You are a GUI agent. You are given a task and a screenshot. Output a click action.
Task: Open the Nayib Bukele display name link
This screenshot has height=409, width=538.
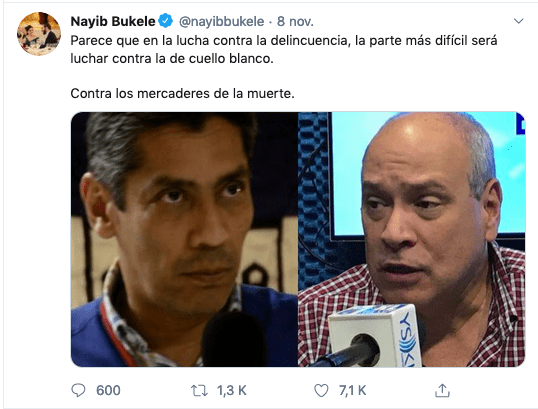[x=113, y=21]
